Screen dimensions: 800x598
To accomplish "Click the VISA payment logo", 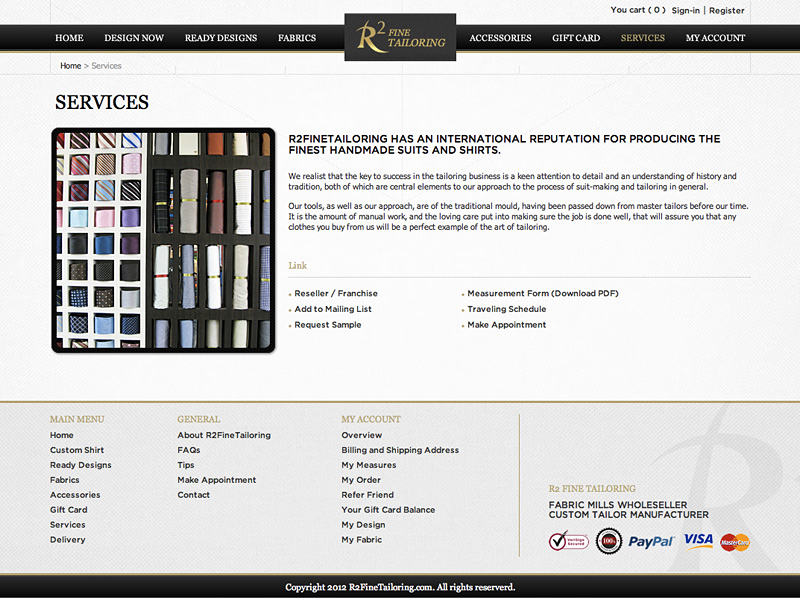I will (x=698, y=540).
